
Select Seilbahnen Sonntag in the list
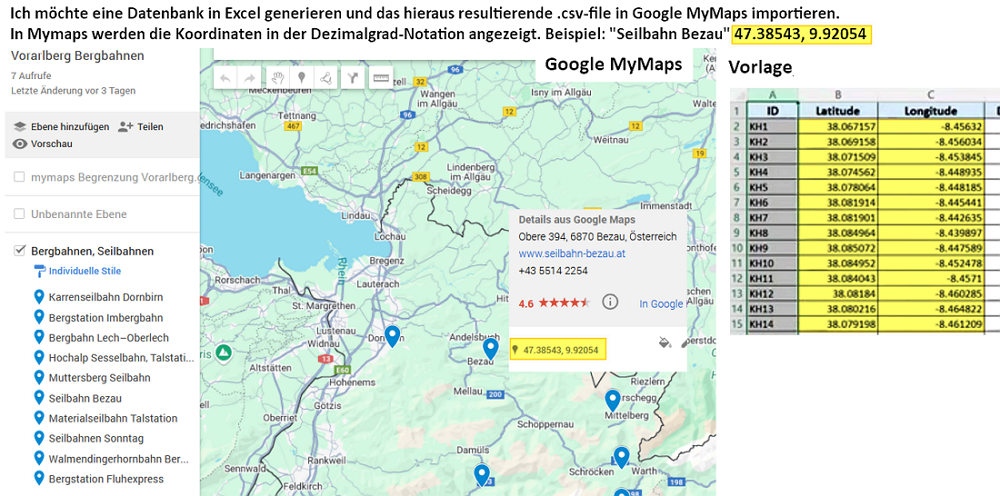pos(96,439)
